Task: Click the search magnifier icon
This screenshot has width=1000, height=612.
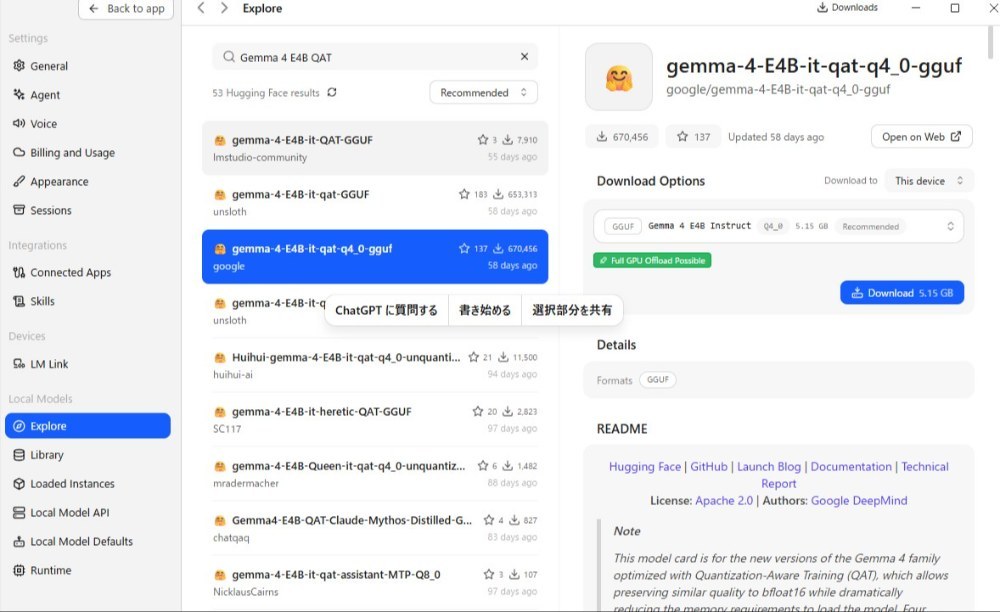Action: [228, 57]
